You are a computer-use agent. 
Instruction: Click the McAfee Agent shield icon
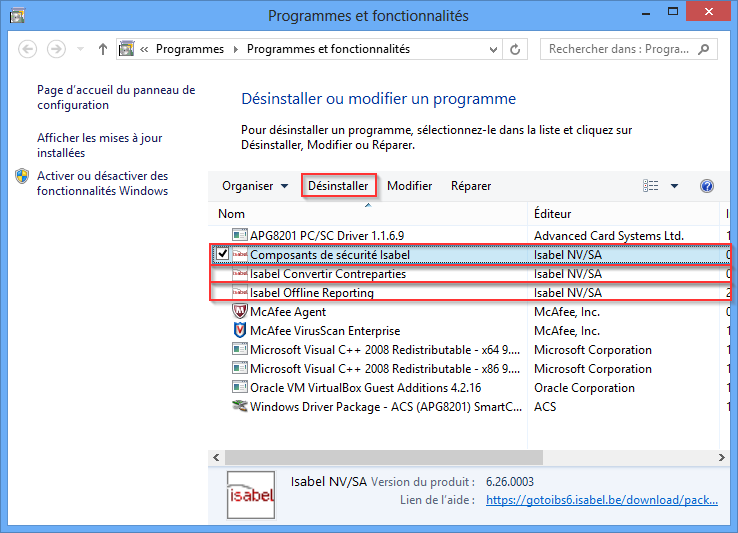240,311
